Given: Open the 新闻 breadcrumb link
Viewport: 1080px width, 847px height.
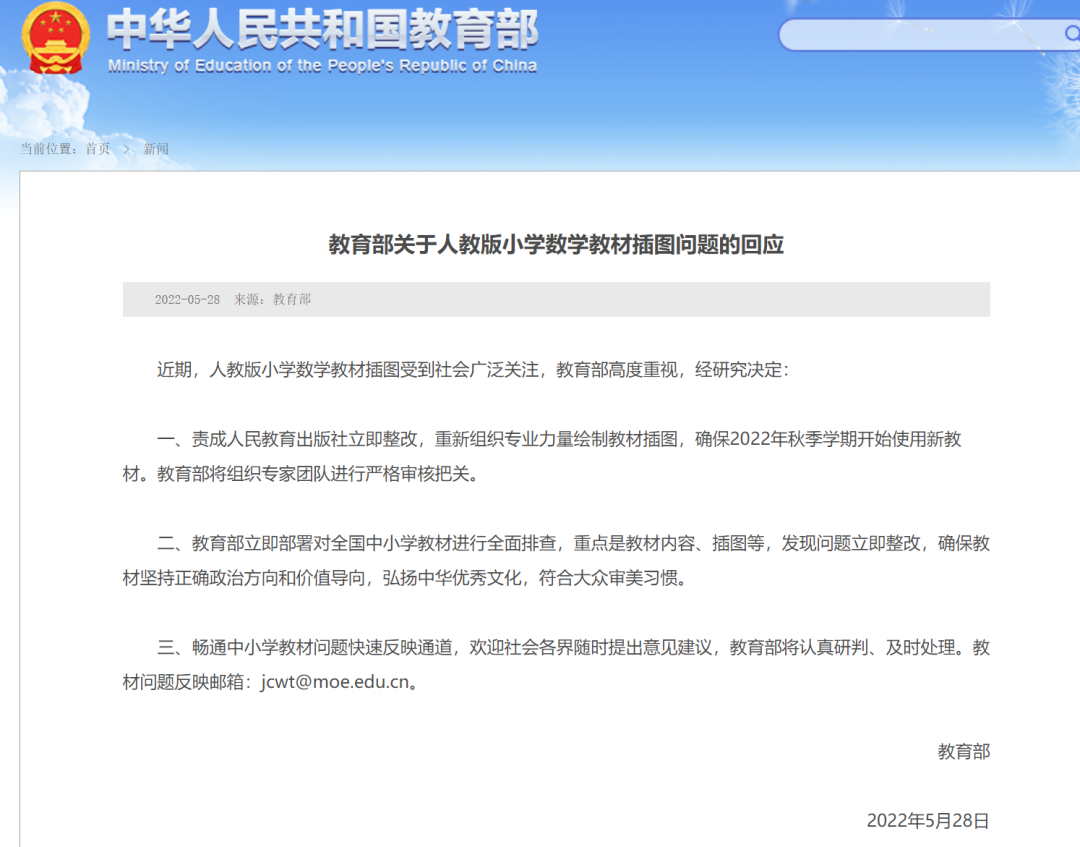Looking at the screenshot, I should pos(156,149).
